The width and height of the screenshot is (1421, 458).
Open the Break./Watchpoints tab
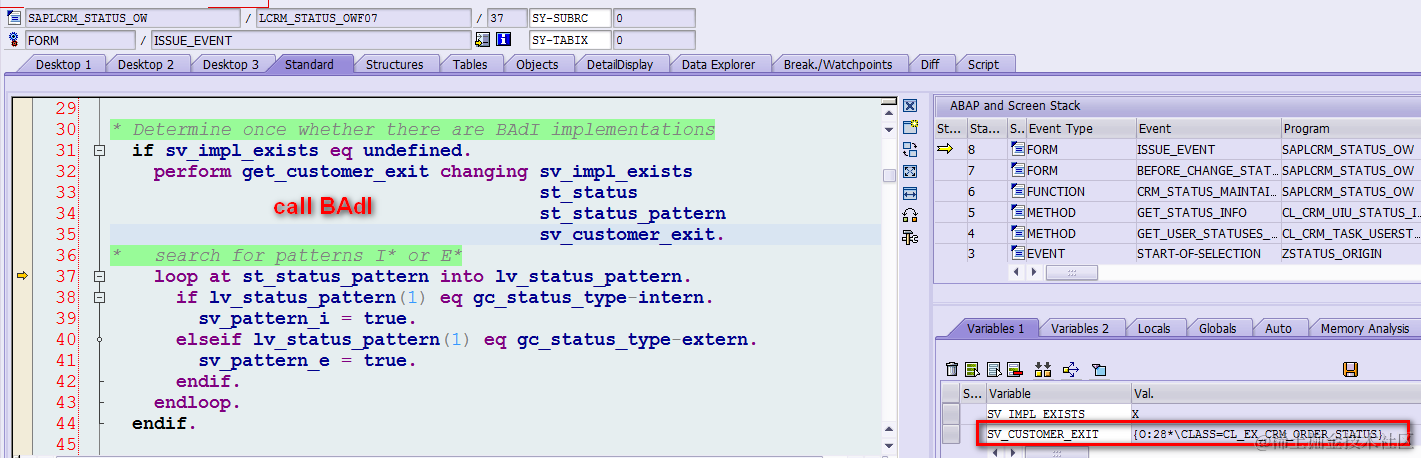point(838,64)
